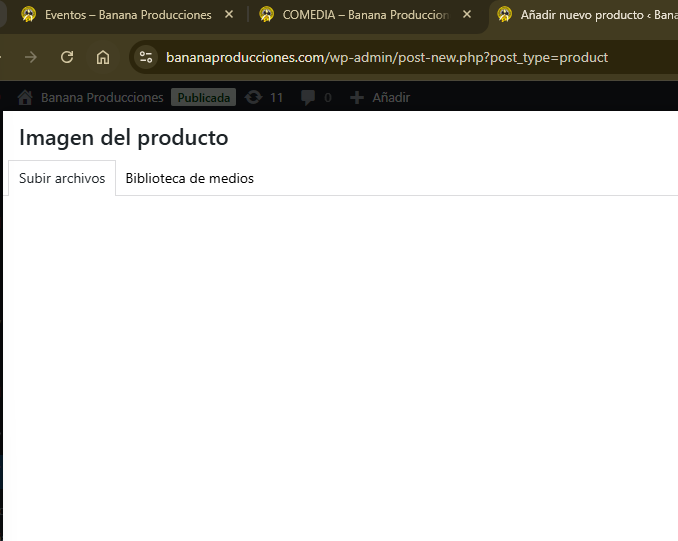678x541 pixels.
Task: Click the Eventos tab favicon
Action: (29, 15)
